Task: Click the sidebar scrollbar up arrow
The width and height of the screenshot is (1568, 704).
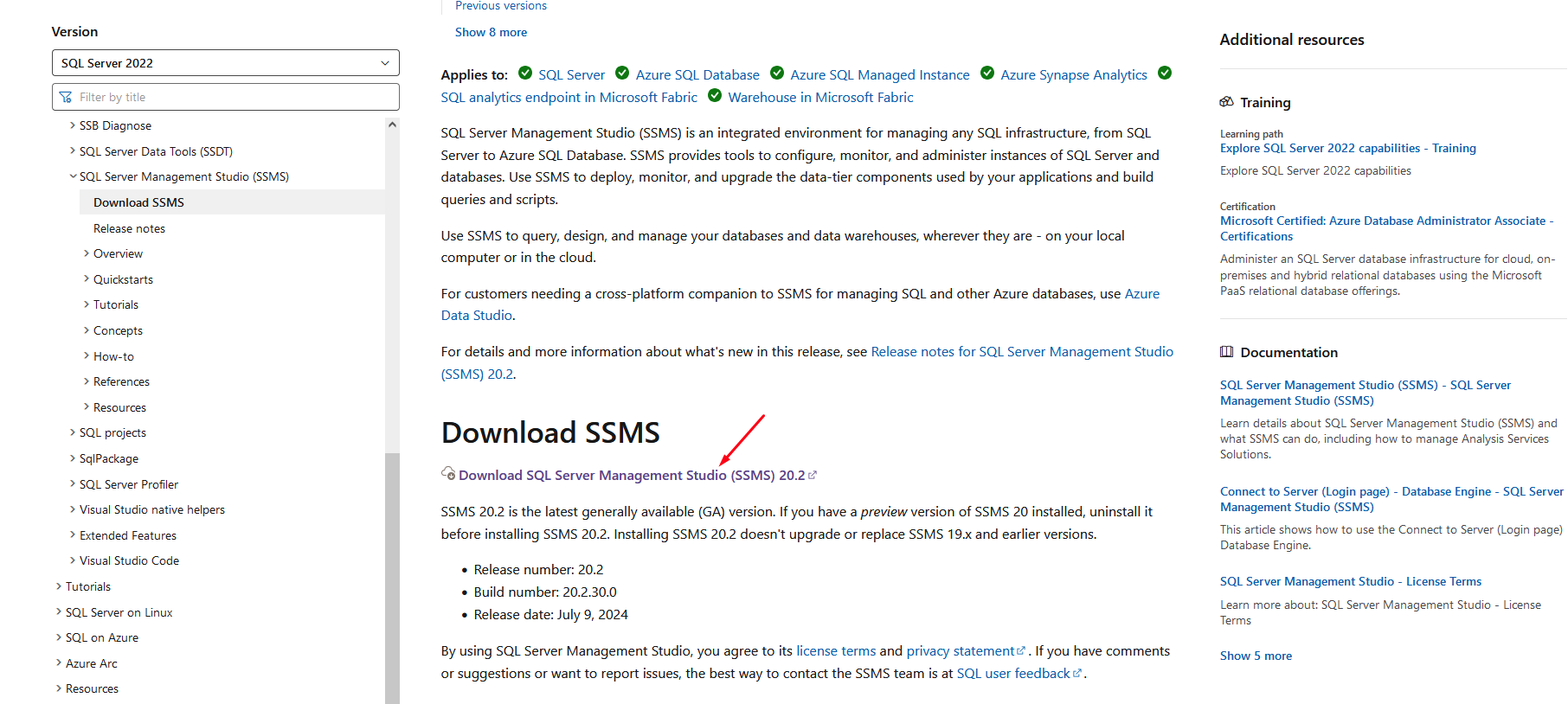Action: click(392, 125)
